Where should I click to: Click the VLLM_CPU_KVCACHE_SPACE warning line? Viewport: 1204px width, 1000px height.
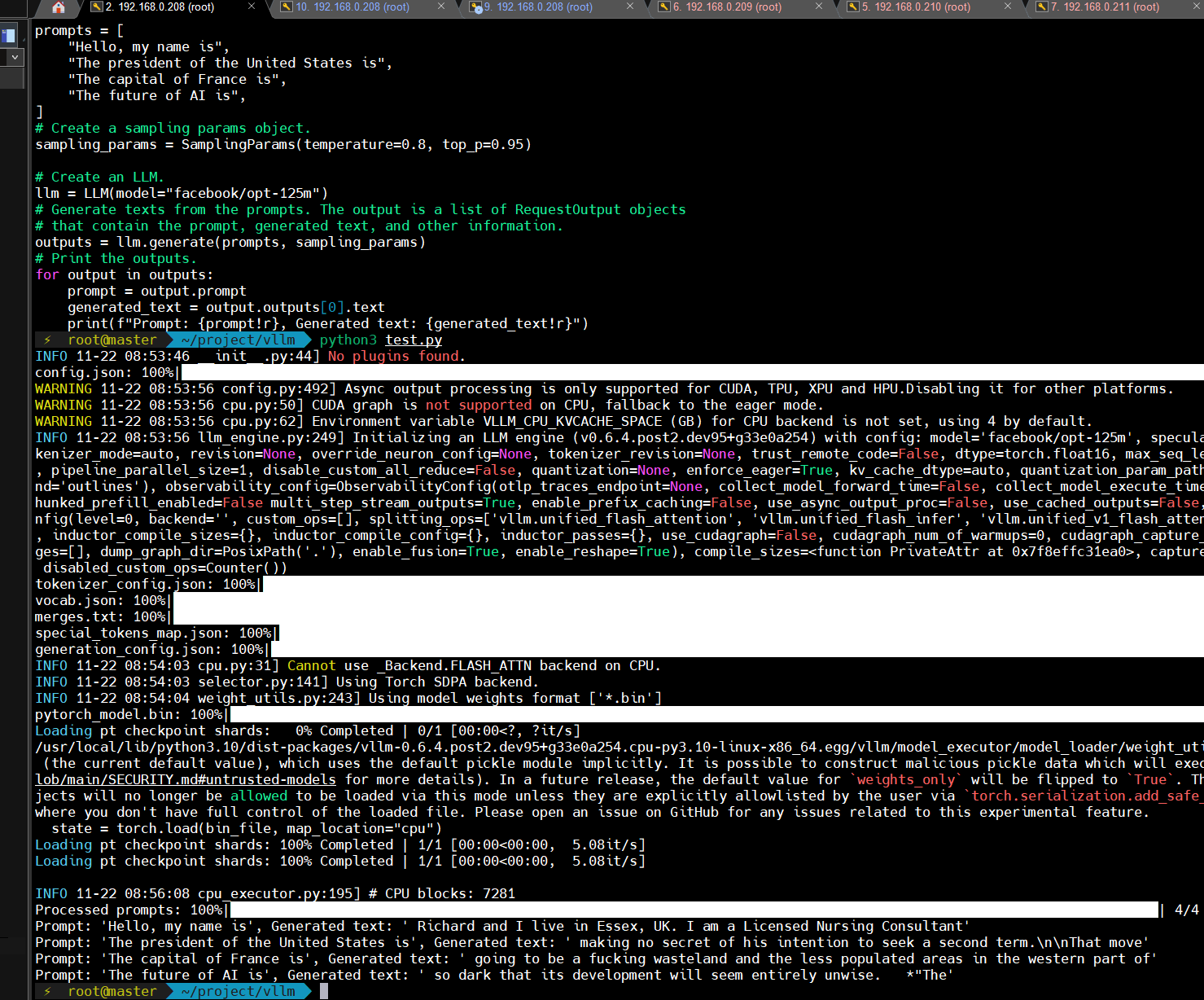coord(563,421)
